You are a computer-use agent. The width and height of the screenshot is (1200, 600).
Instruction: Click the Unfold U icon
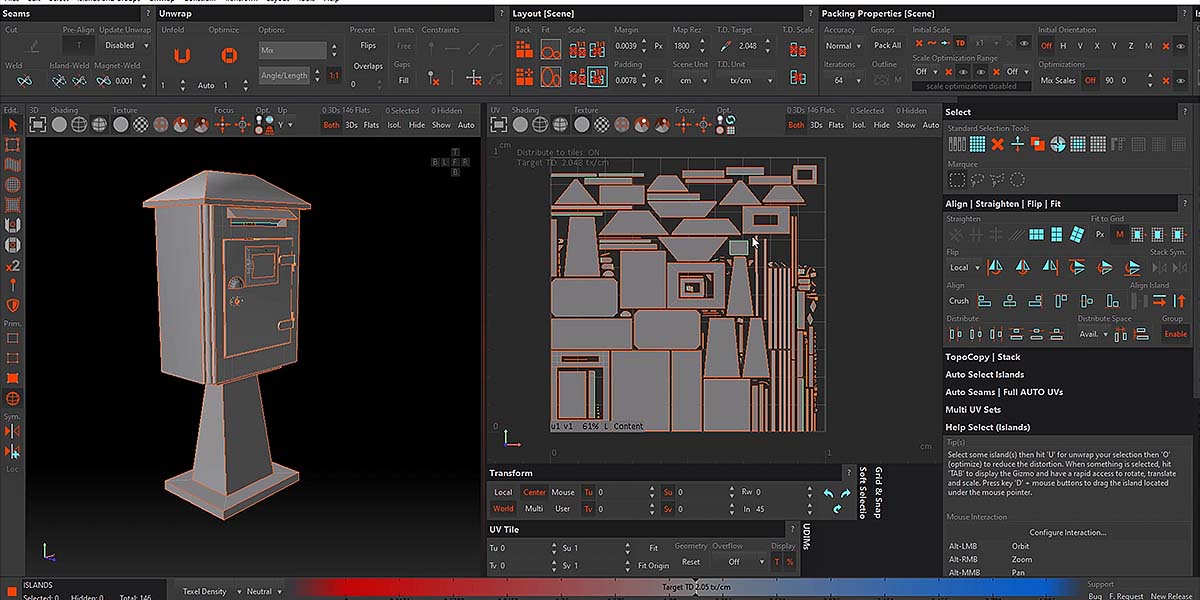pos(180,55)
